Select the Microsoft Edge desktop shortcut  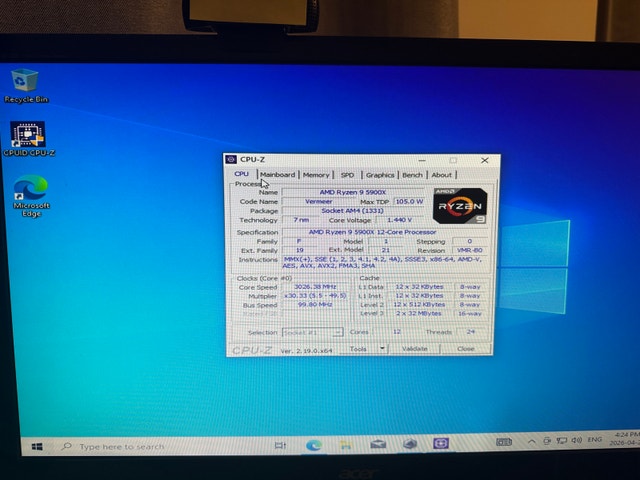click(31, 196)
